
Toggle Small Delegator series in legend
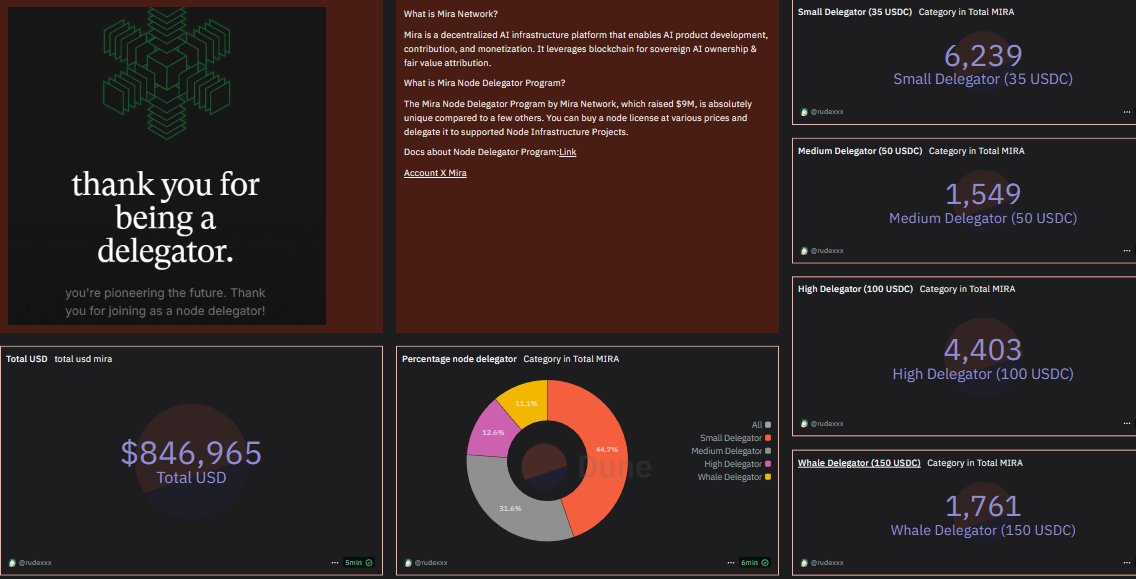pos(735,438)
